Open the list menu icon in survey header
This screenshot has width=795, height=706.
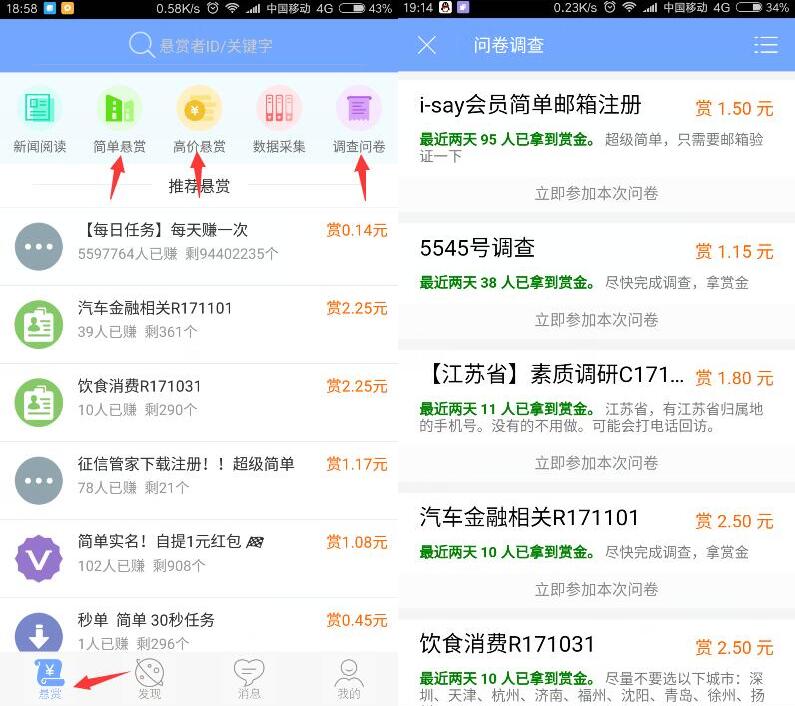point(765,45)
